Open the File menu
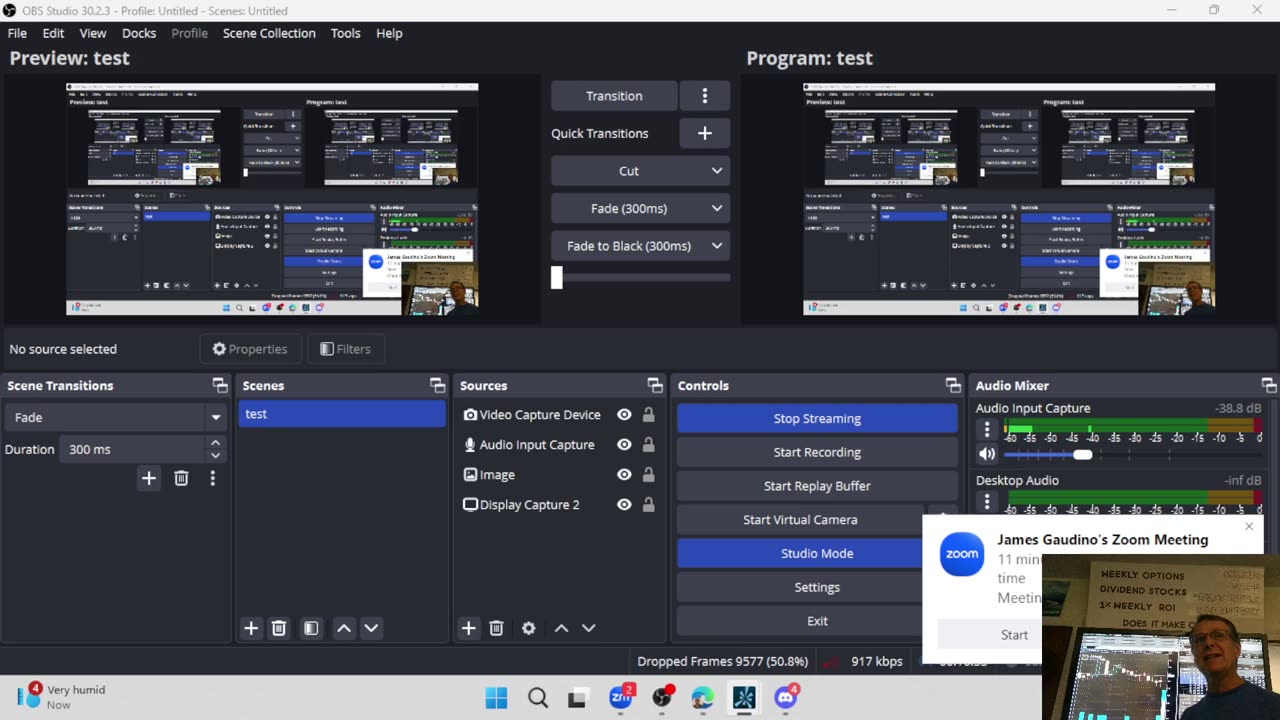Viewport: 1280px width, 720px height. (17, 33)
